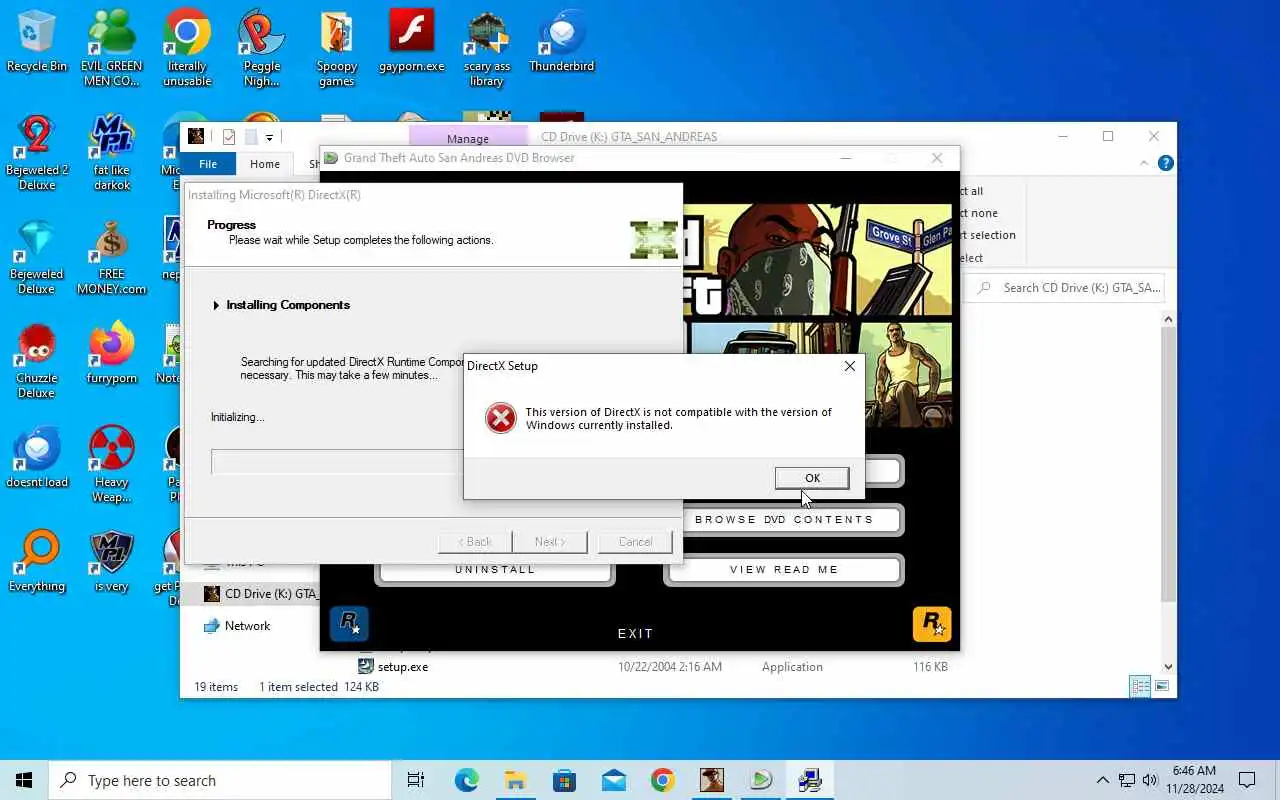The image size is (1280, 800).
Task: Open the 'is very' desktop shortcut
Action: click(112, 562)
